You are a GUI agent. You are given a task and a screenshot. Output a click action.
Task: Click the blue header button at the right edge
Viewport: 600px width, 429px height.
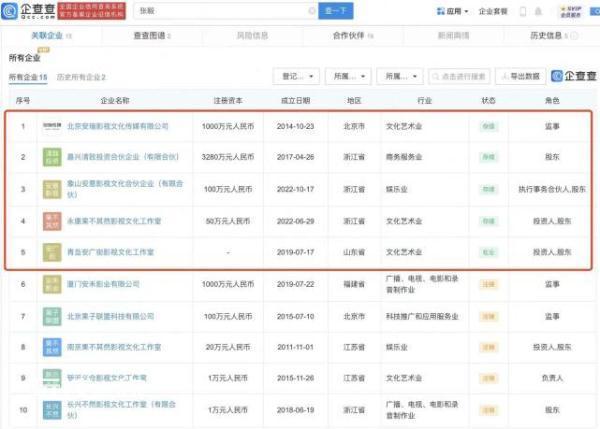[595, 11]
